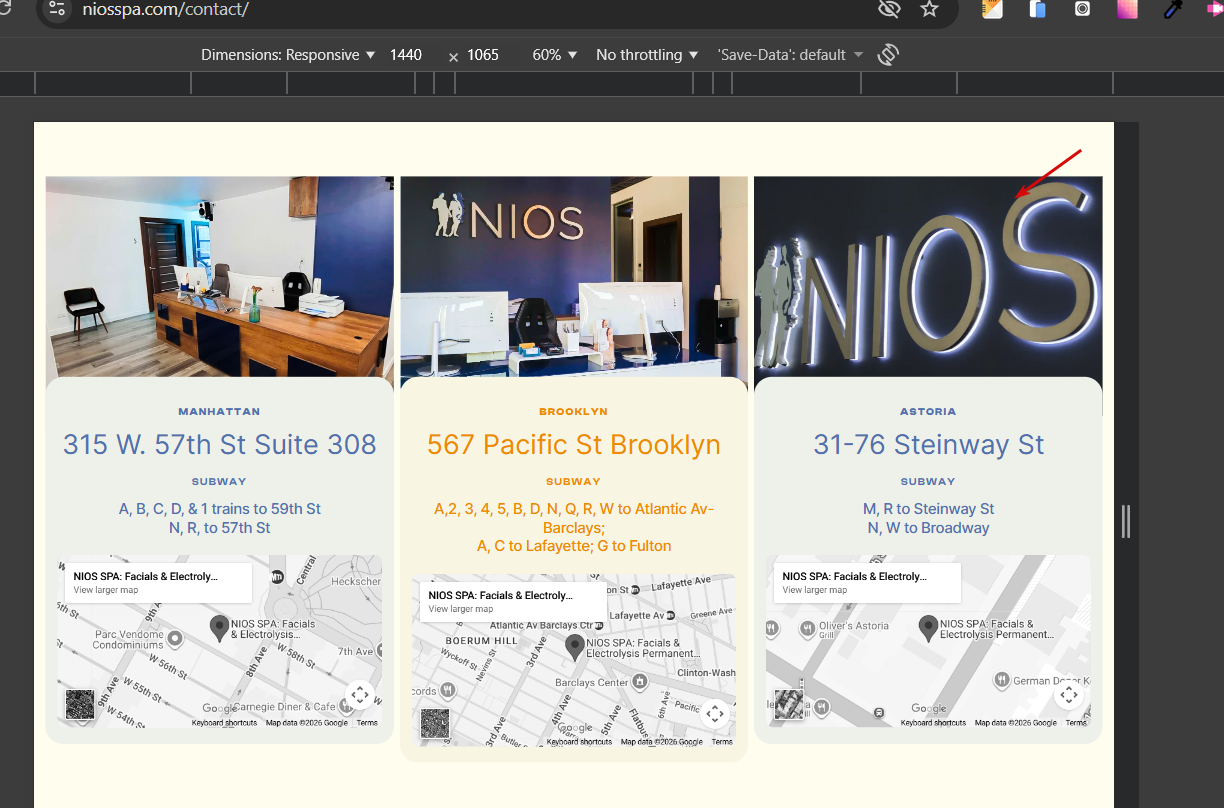This screenshot has width=1224, height=808.
Task: Click the Google logo on the Manhattan map
Action: pos(220,709)
